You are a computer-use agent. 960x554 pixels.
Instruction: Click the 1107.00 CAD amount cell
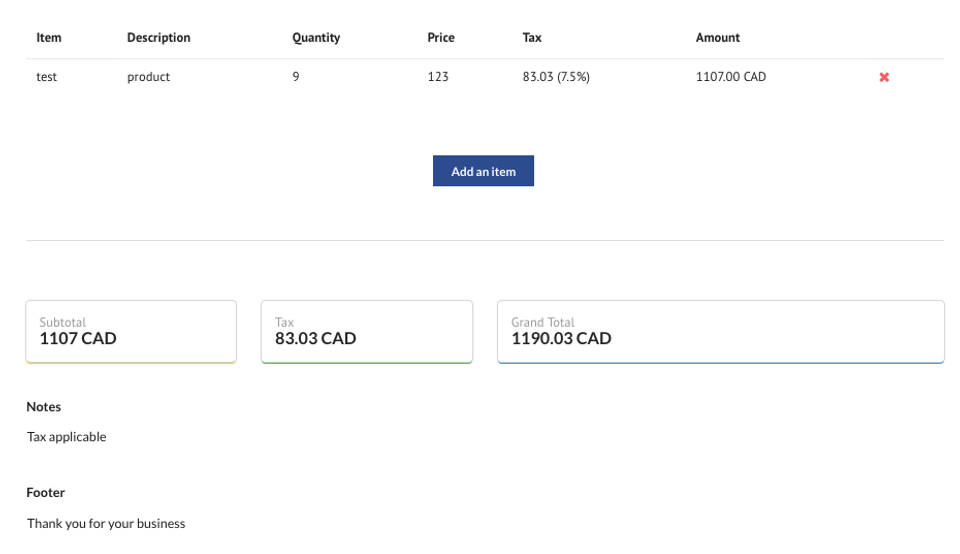(x=731, y=77)
